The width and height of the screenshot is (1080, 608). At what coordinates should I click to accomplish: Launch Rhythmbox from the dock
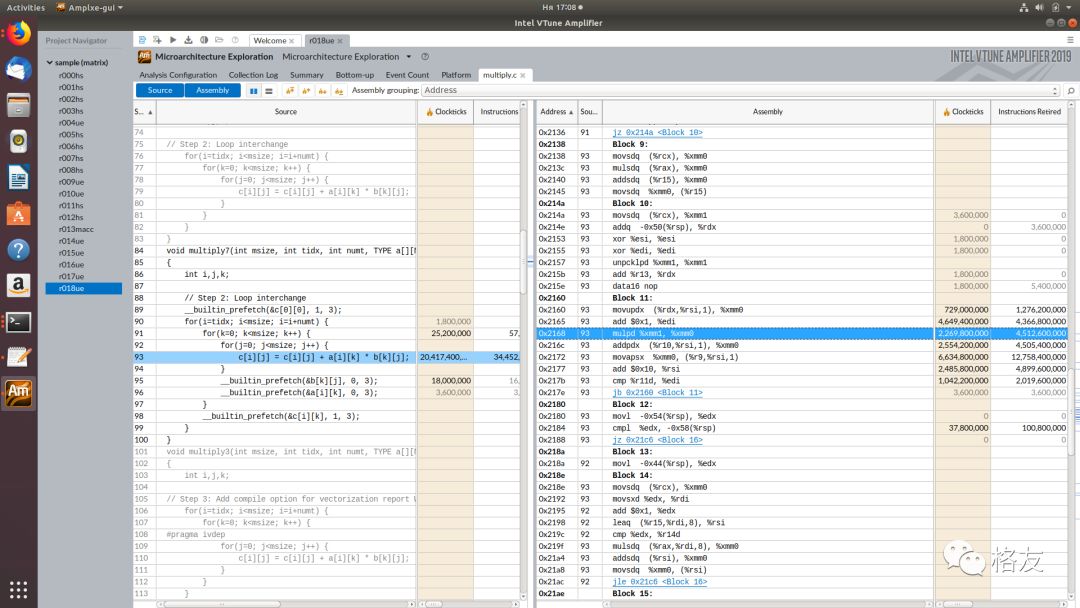[19, 141]
